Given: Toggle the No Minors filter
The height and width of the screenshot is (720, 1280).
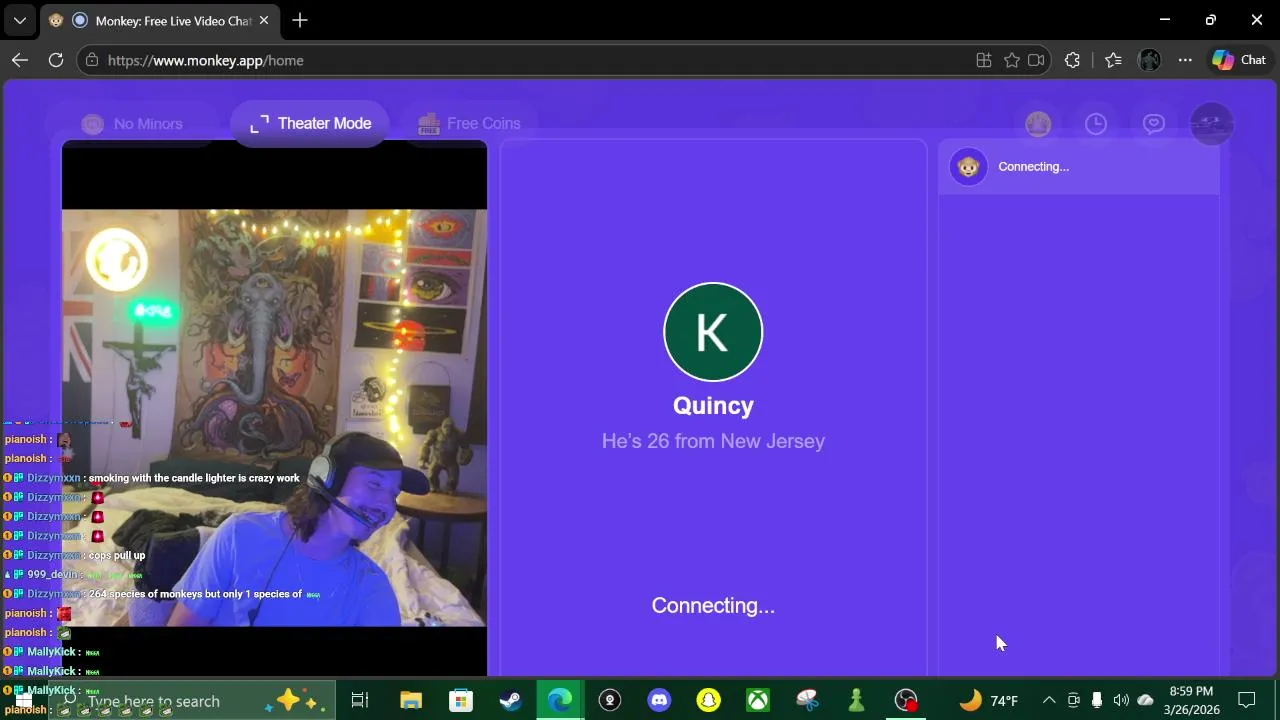Looking at the screenshot, I should point(132,124).
